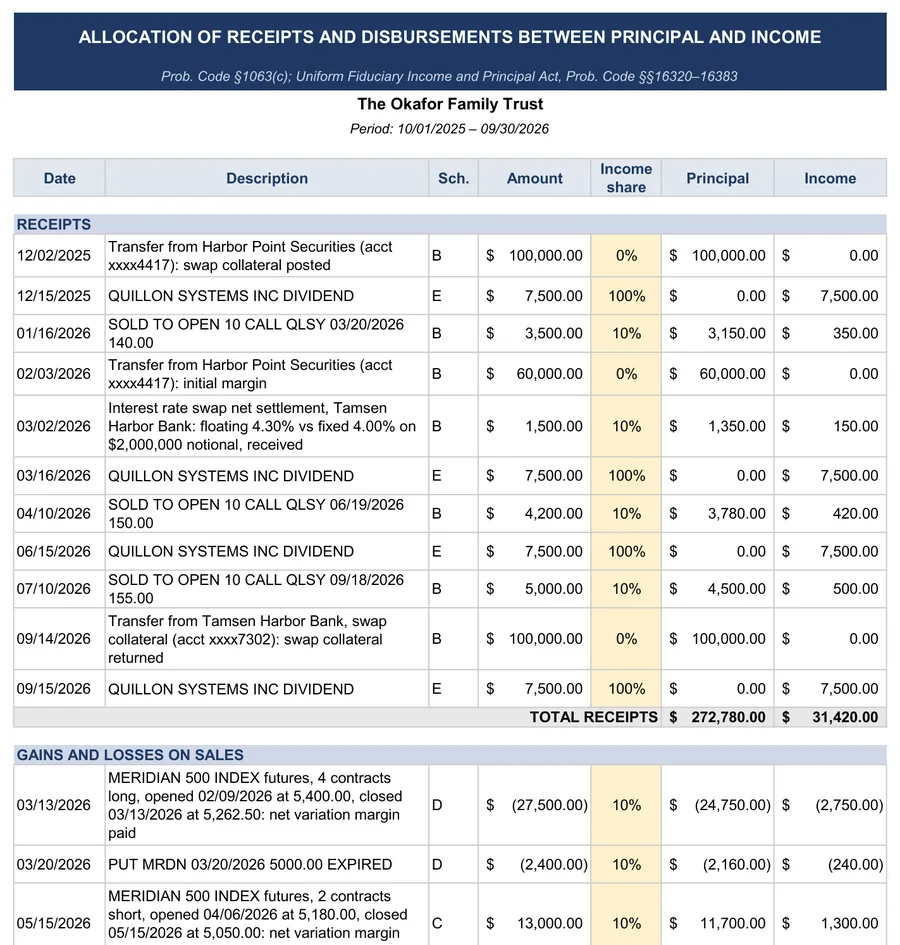Click the 60,000.00 amount for 02/03/2026
900x945 pixels.
click(549, 374)
